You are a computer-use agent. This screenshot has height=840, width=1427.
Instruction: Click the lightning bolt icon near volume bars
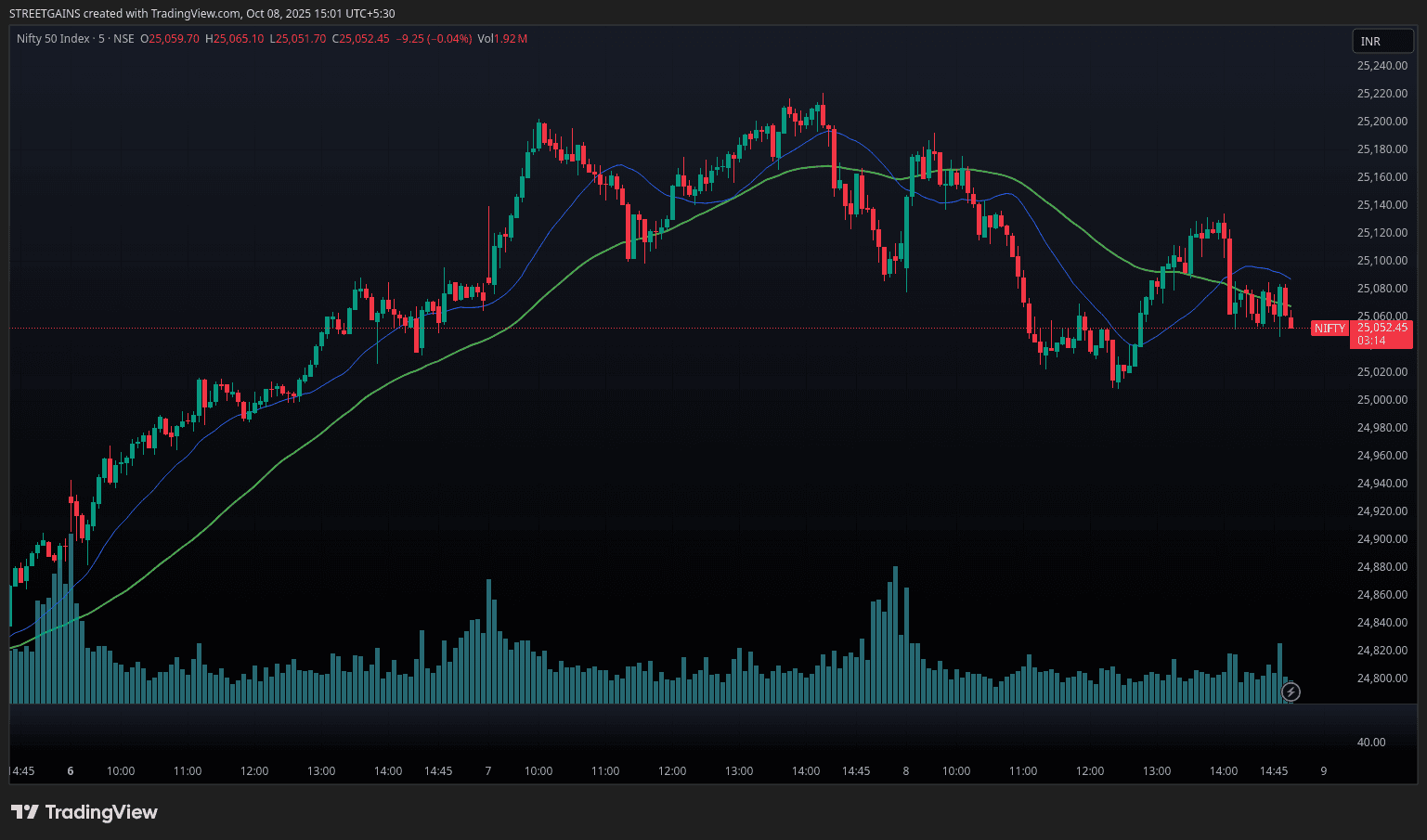(x=1291, y=691)
